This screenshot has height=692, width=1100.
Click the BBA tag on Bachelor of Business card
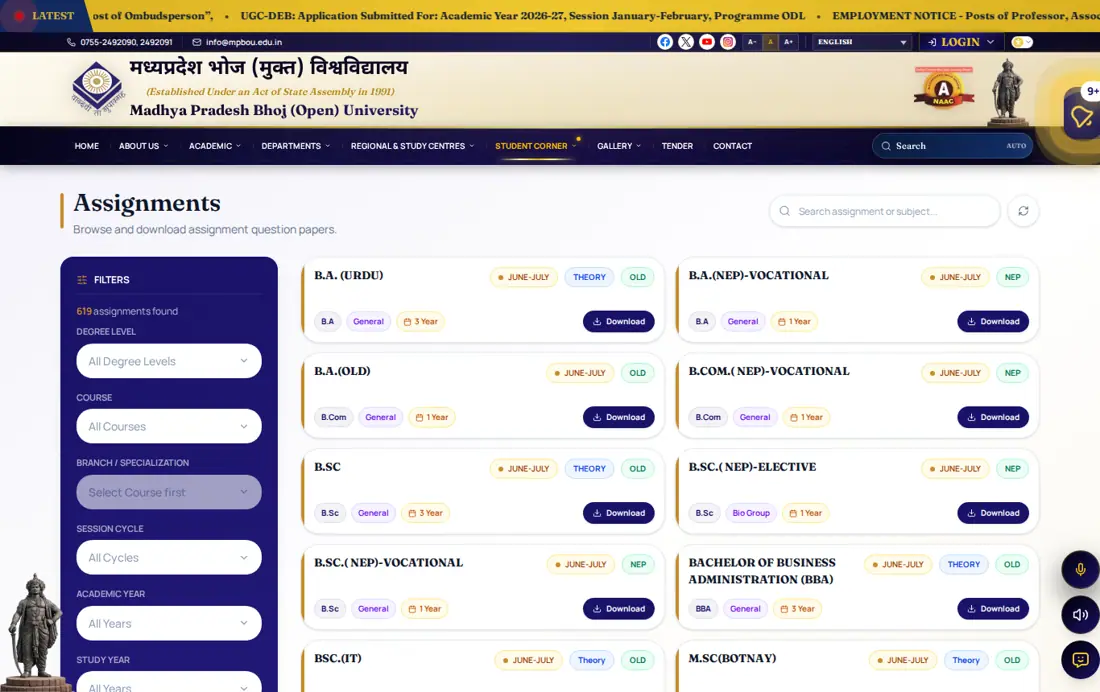click(x=703, y=608)
